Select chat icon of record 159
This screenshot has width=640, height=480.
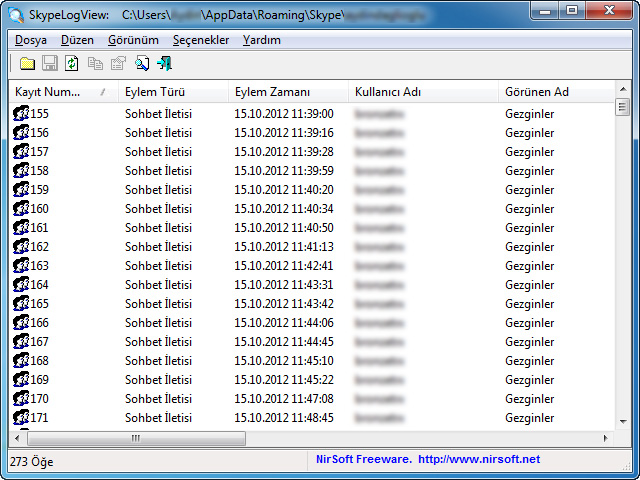pos(21,189)
